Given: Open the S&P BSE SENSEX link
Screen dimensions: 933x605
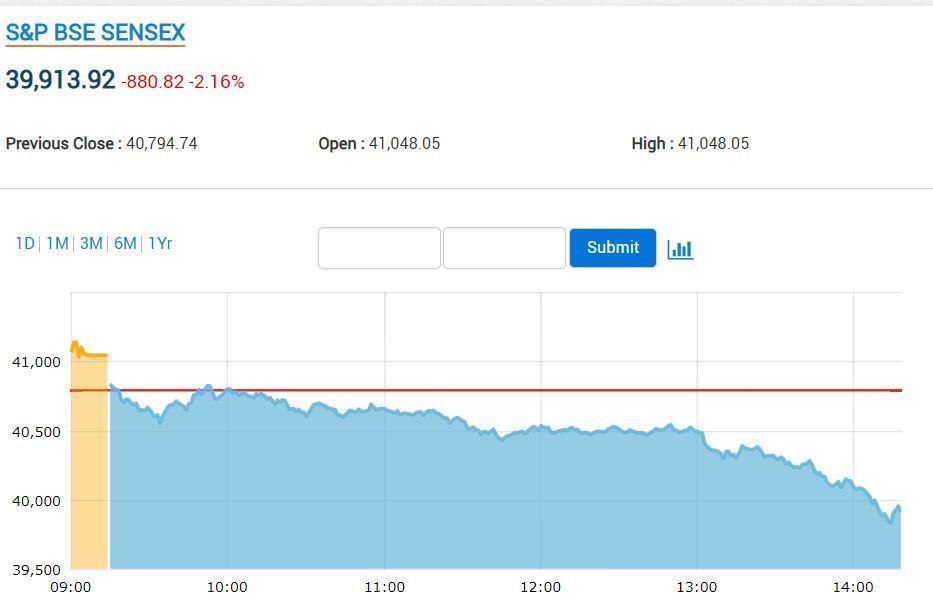Looking at the screenshot, I should point(96,32).
